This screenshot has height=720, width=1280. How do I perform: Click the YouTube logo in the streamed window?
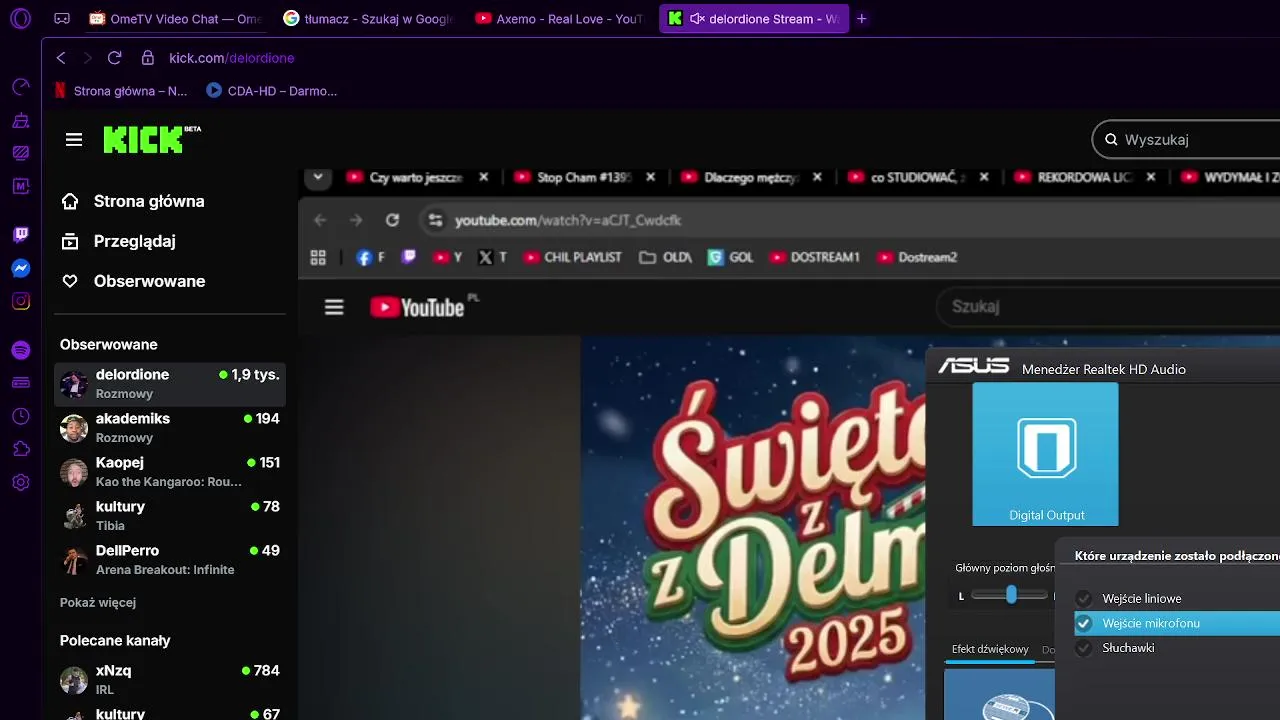click(x=417, y=307)
